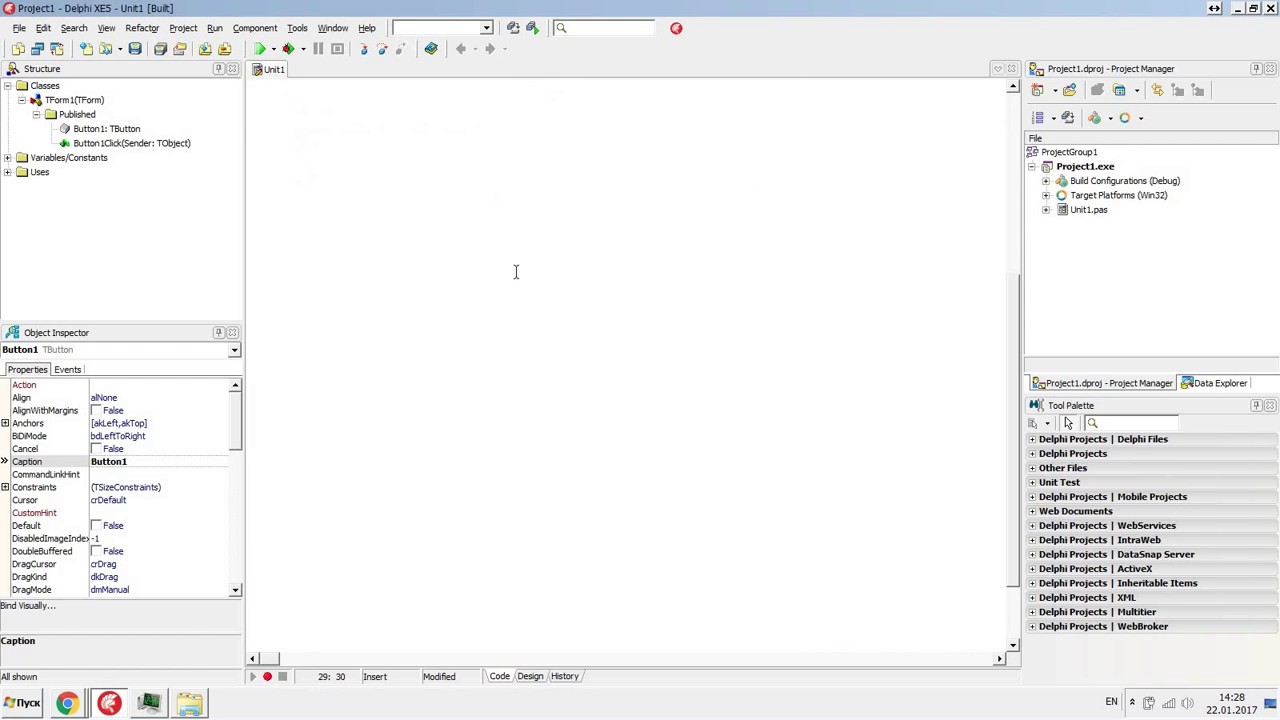Pin the Structure panel

(x=218, y=69)
